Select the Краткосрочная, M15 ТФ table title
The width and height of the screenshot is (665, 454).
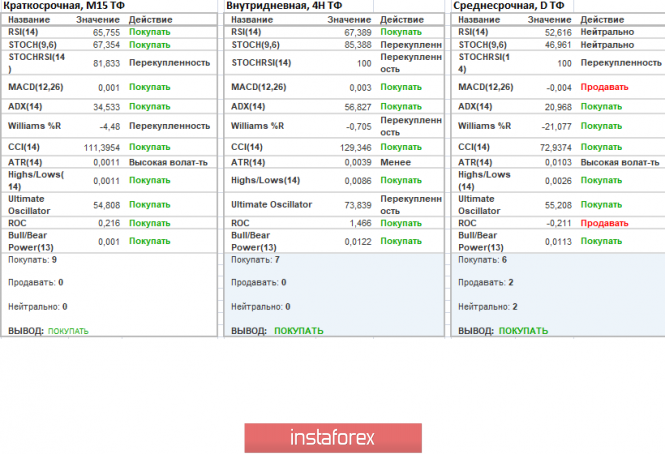point(63,6)
